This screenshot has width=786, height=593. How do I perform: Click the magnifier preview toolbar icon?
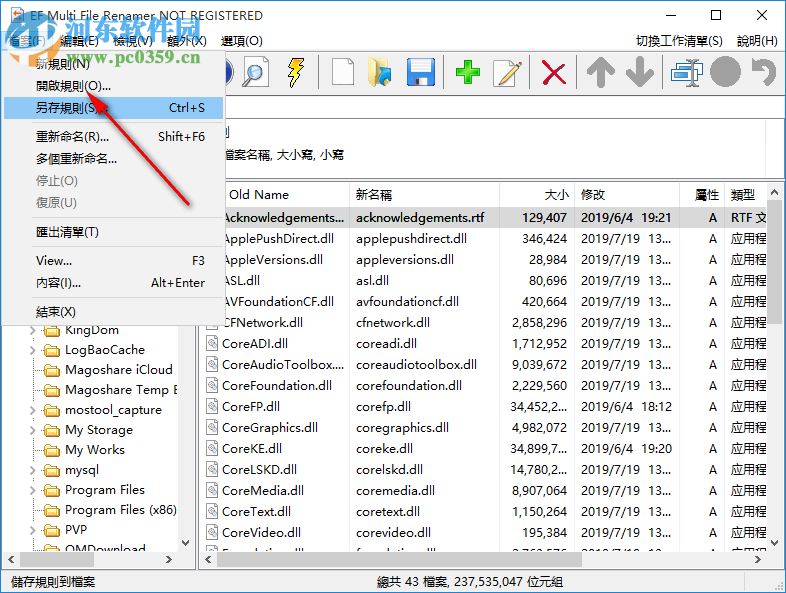click(255, 73)
